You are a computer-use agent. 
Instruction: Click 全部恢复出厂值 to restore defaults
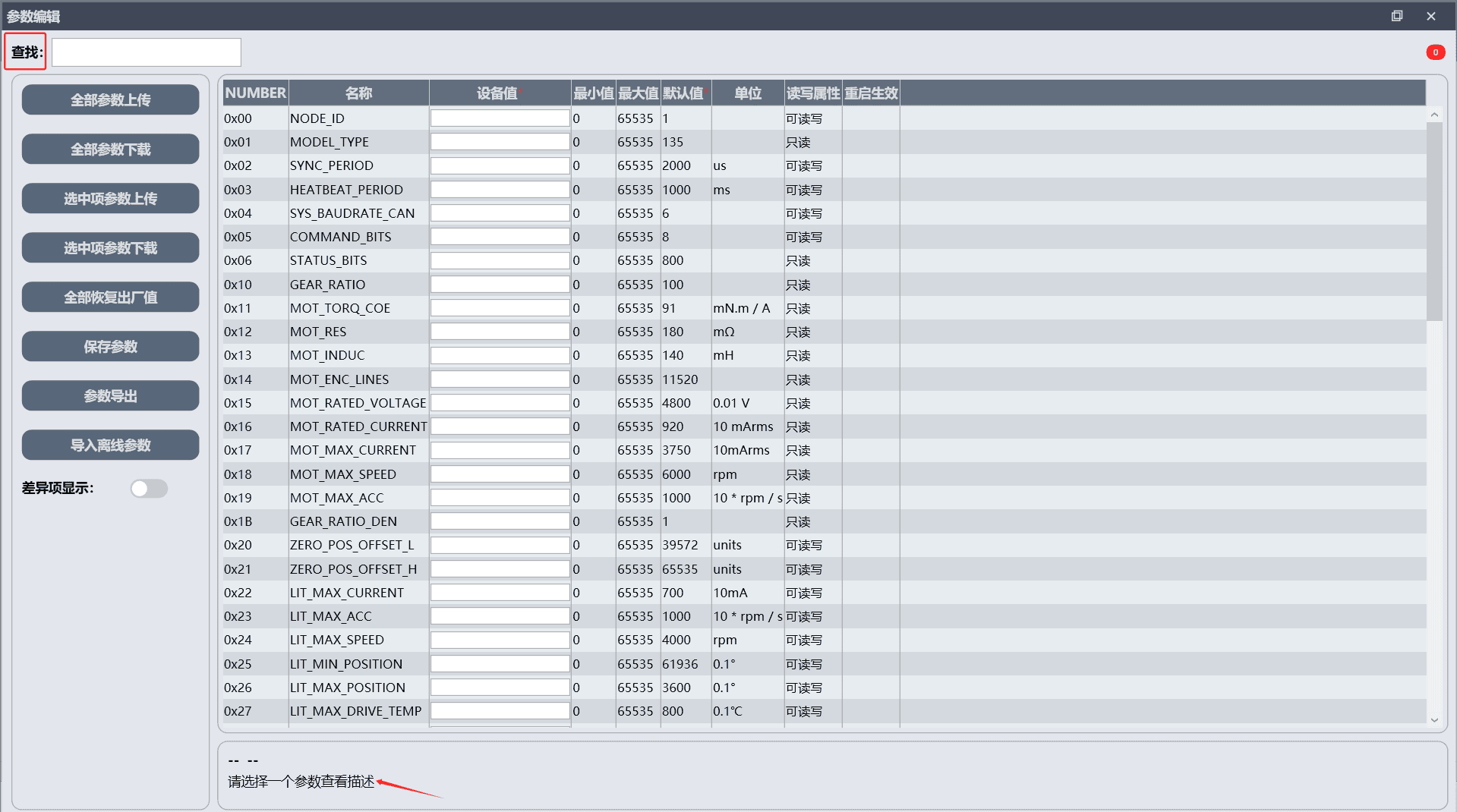(x=111, y=297)
